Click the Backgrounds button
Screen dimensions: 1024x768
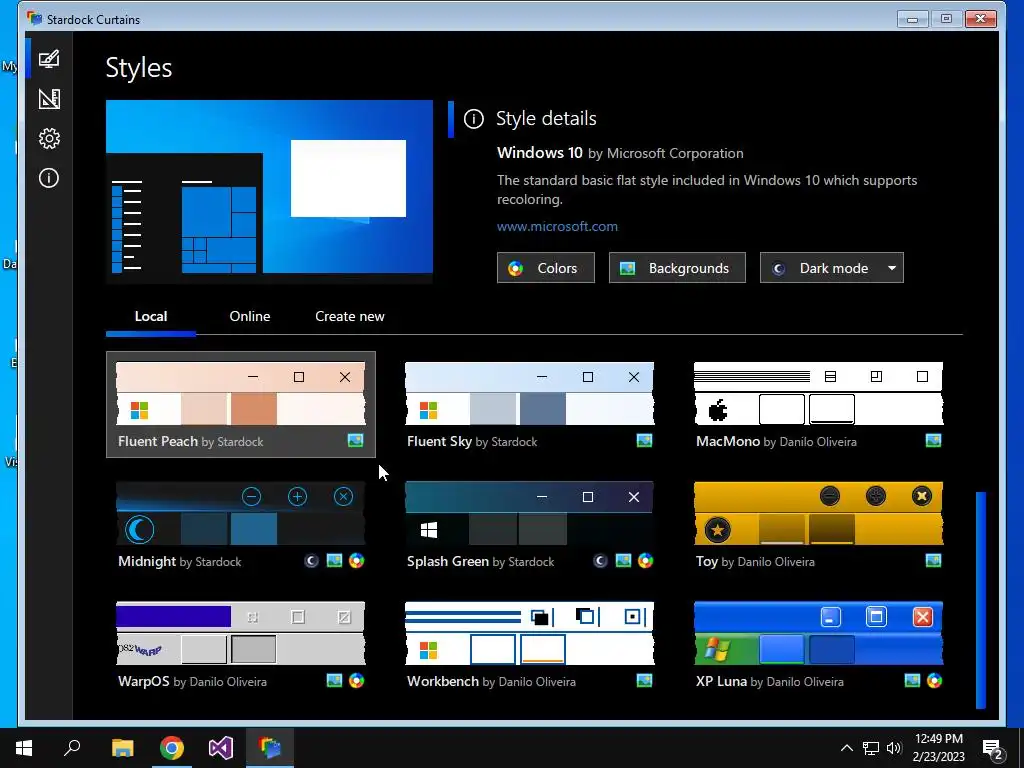tap(677, 268)
